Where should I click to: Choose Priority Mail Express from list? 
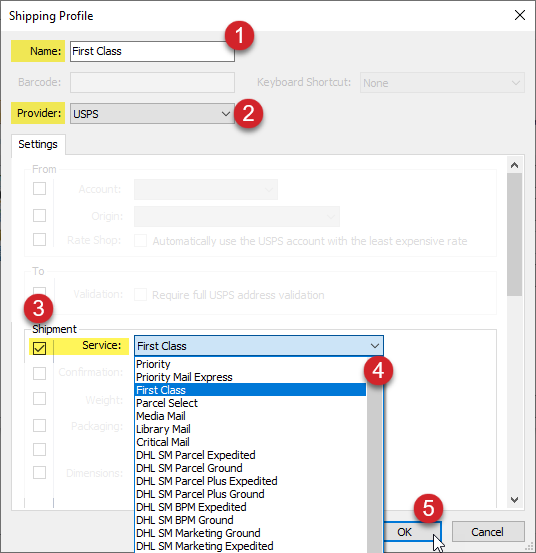pos(184,377)
